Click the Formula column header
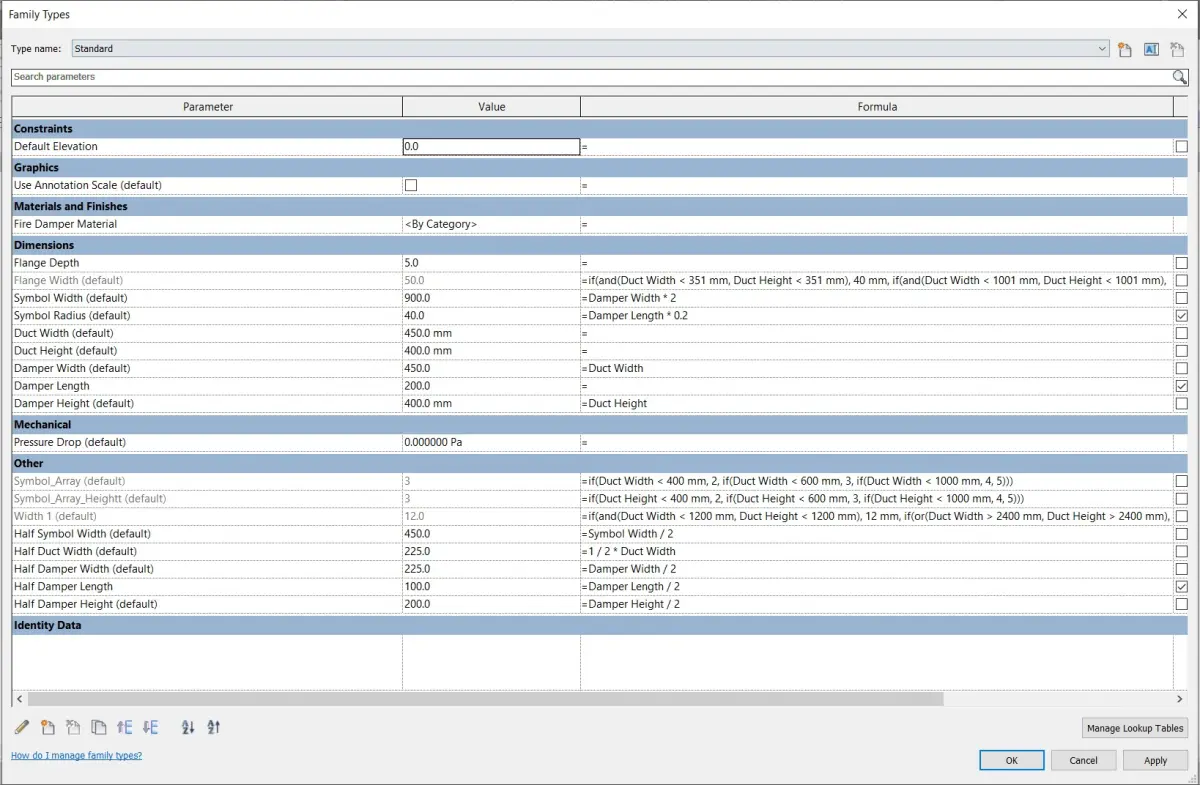Image resolution: width=1200 pixels, height=785 pixels. [877, 107]
